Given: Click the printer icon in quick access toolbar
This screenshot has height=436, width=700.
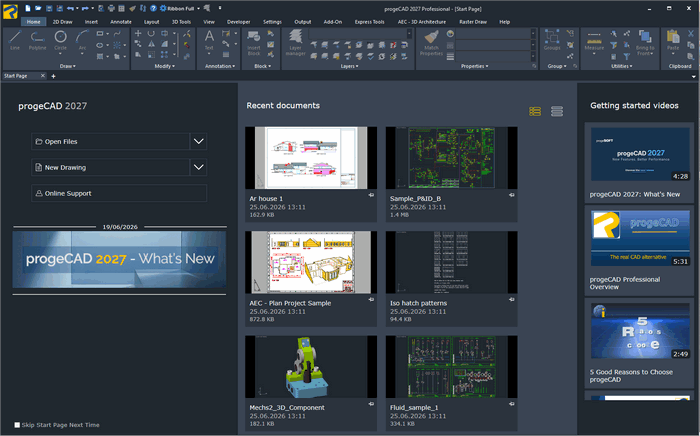Looking at the screenshot, I should [111, 8].
